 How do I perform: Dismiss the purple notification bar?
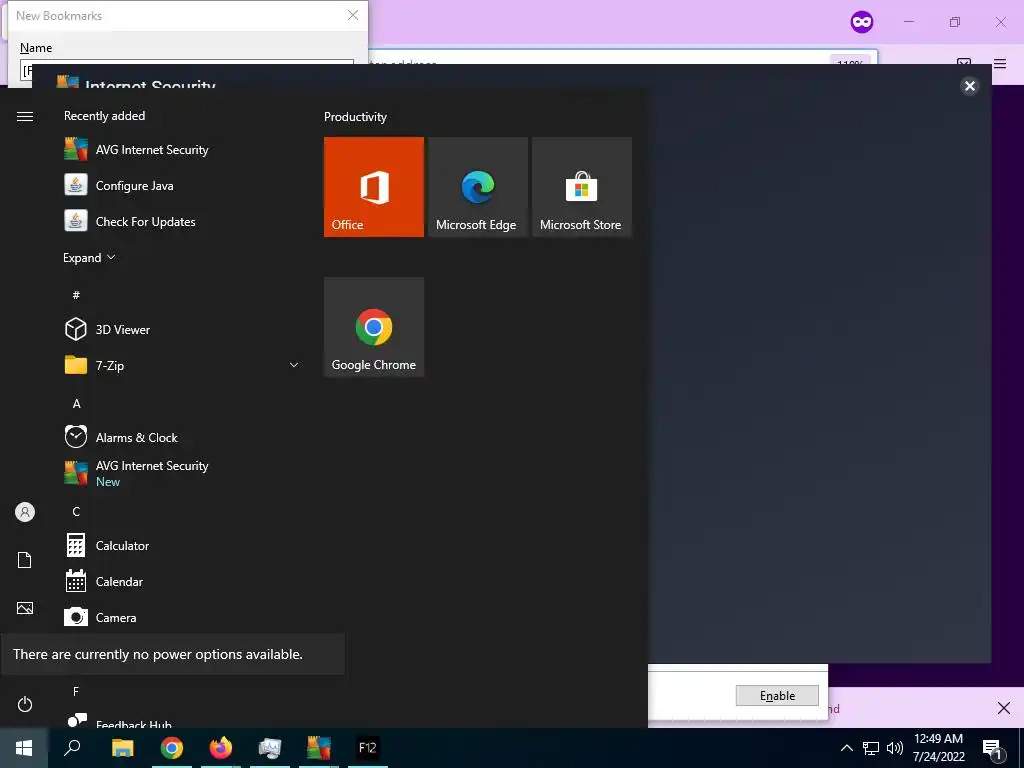tap(1004, 708)
